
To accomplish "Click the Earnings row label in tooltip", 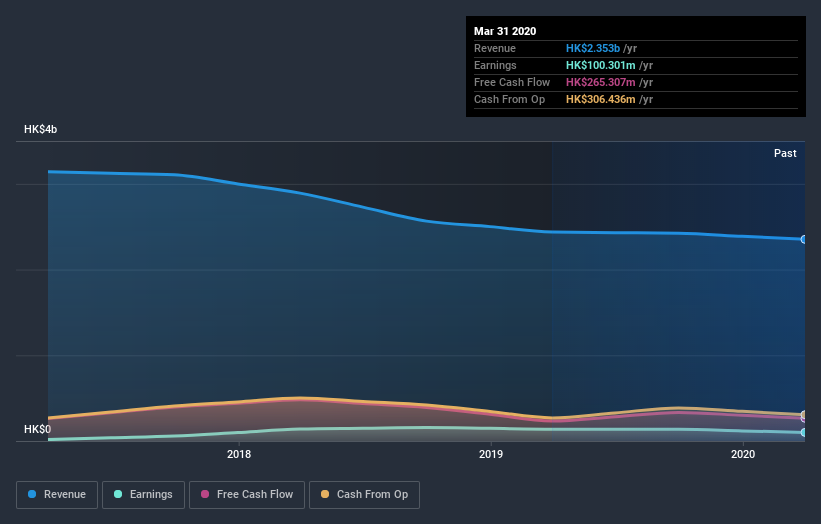I will point(495,65).
